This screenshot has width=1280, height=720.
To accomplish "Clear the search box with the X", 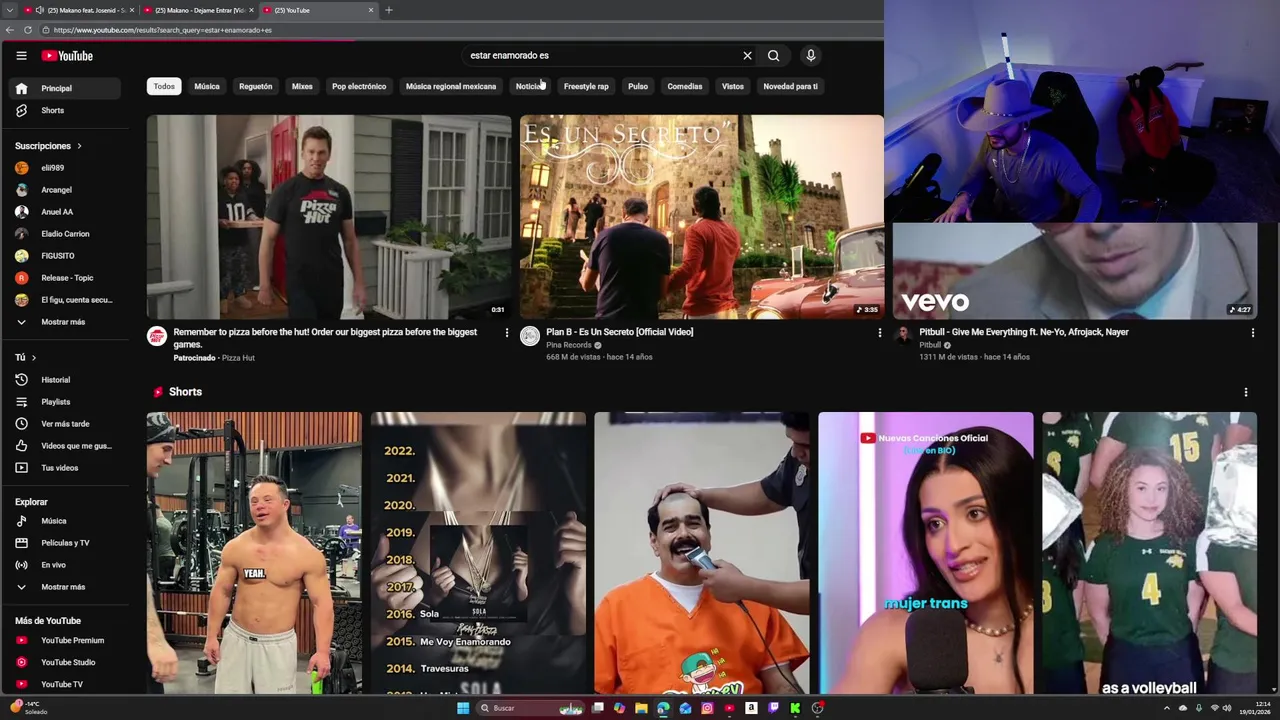I will [x=747, y=56].
